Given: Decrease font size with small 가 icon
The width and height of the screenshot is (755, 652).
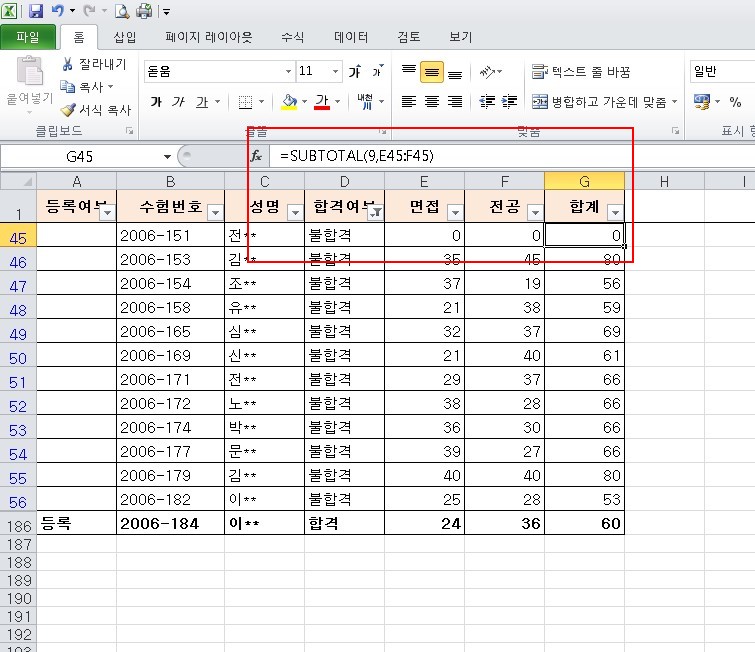Looking at the screenshot, I should tap(378, 71).
